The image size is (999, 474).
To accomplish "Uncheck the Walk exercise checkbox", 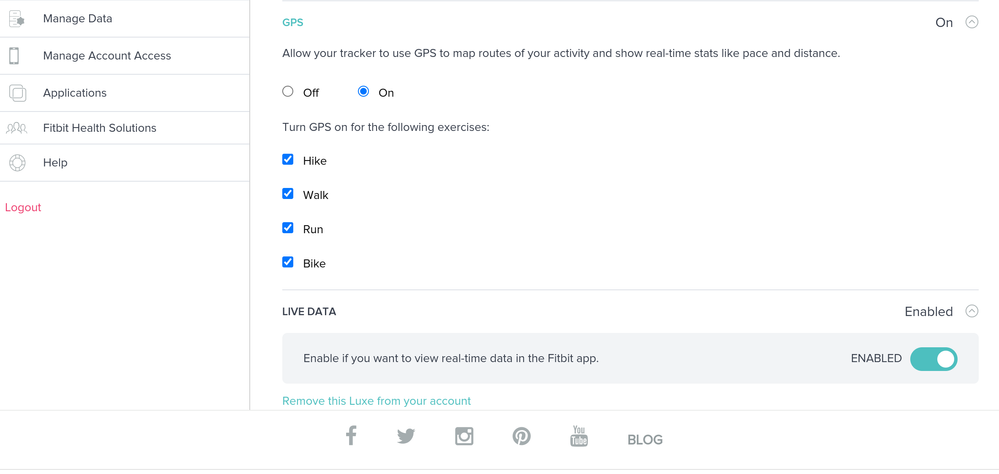I will point(288,194).
